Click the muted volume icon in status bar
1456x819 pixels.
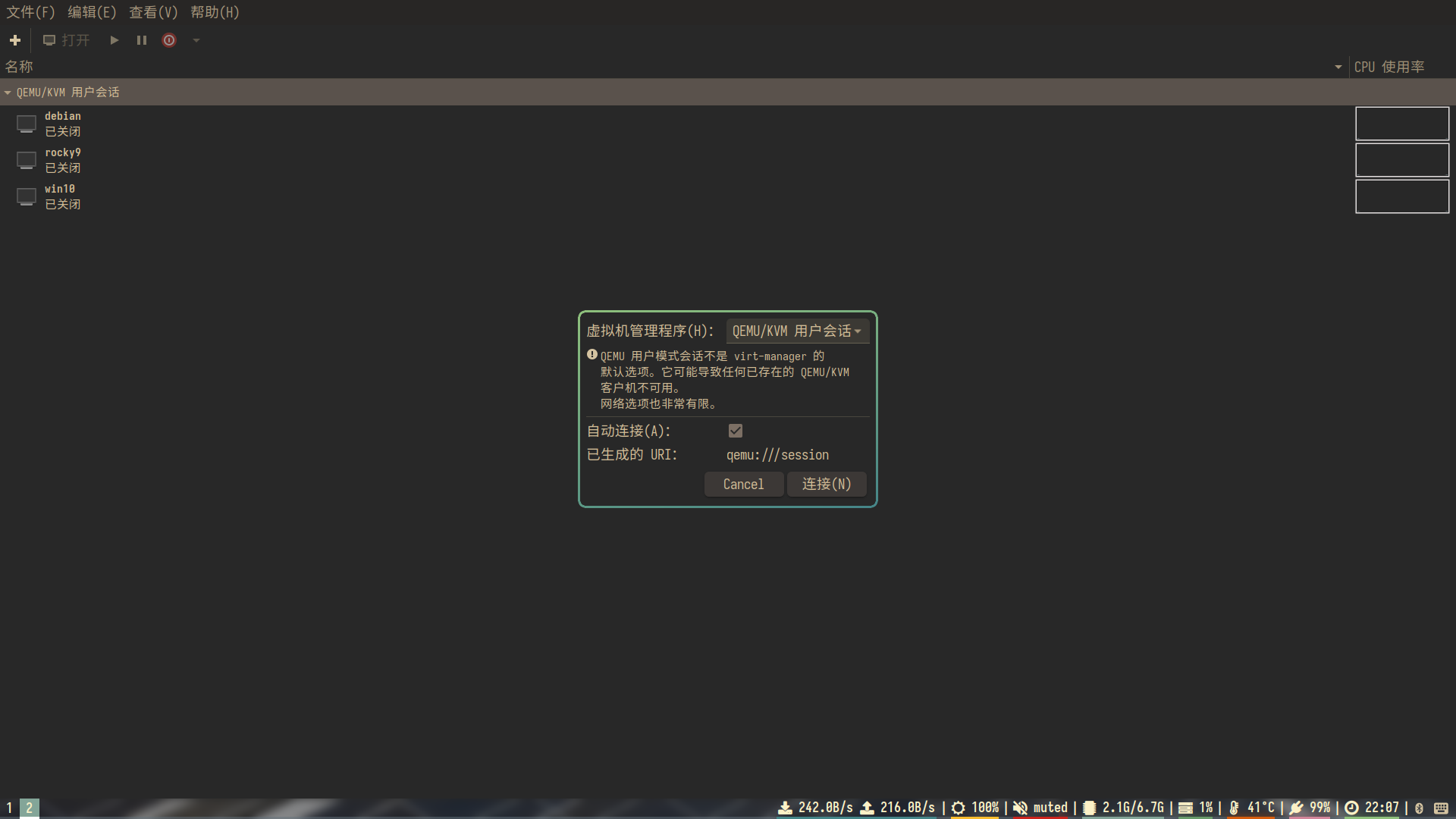pyautogui.click(x=1021, y=808)
